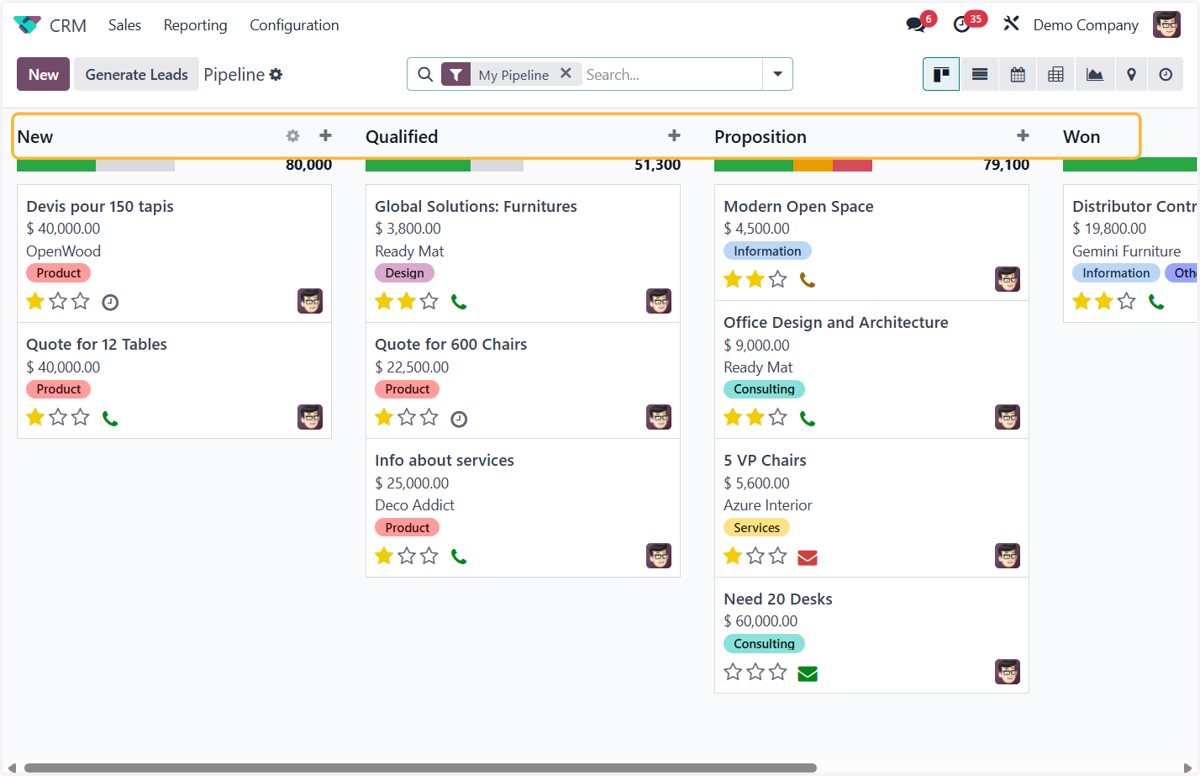Click the New button
Image resolution: width=1200 pixels, height=776 pixels.
43,74
